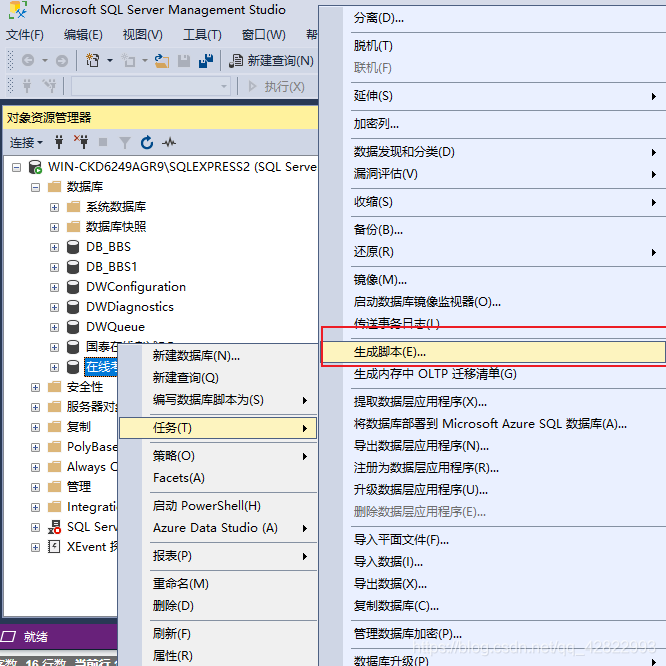Click the navigate back arrow icon
This screenshot has height=666, width=666.
28,61
